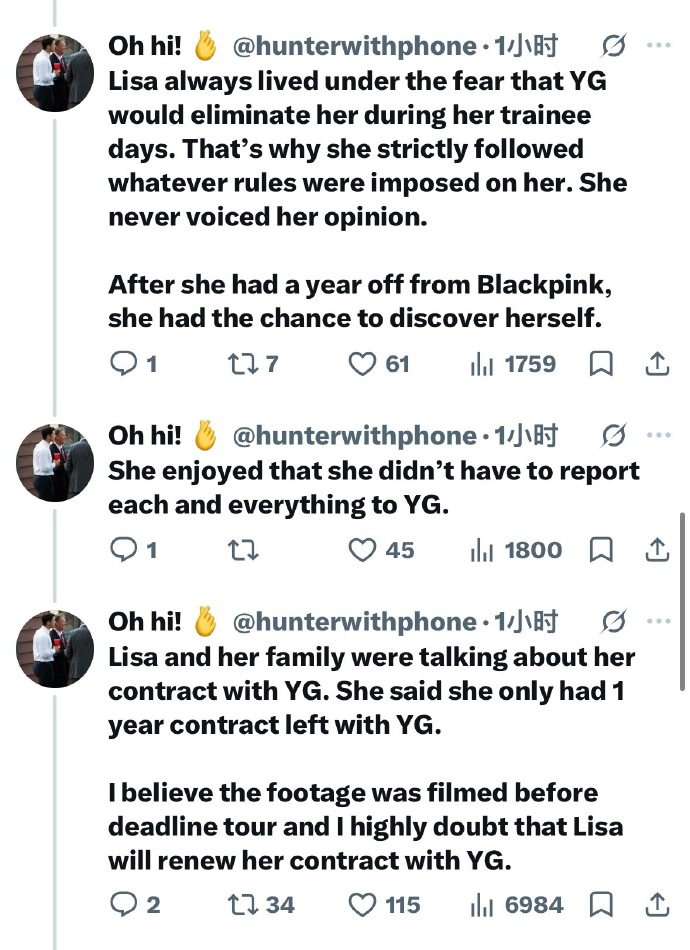Open more options on the first tweet
690x950 pixels.
658,45
